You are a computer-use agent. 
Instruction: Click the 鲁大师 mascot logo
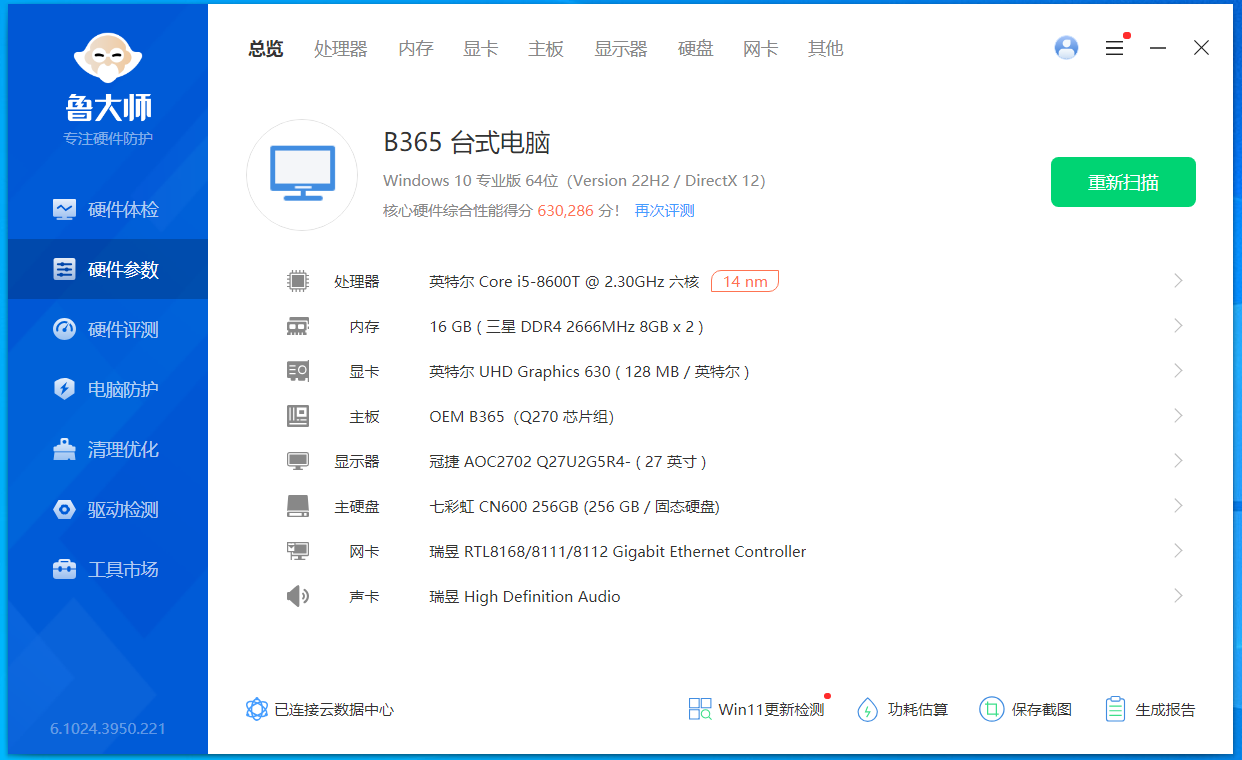point(108,60)
